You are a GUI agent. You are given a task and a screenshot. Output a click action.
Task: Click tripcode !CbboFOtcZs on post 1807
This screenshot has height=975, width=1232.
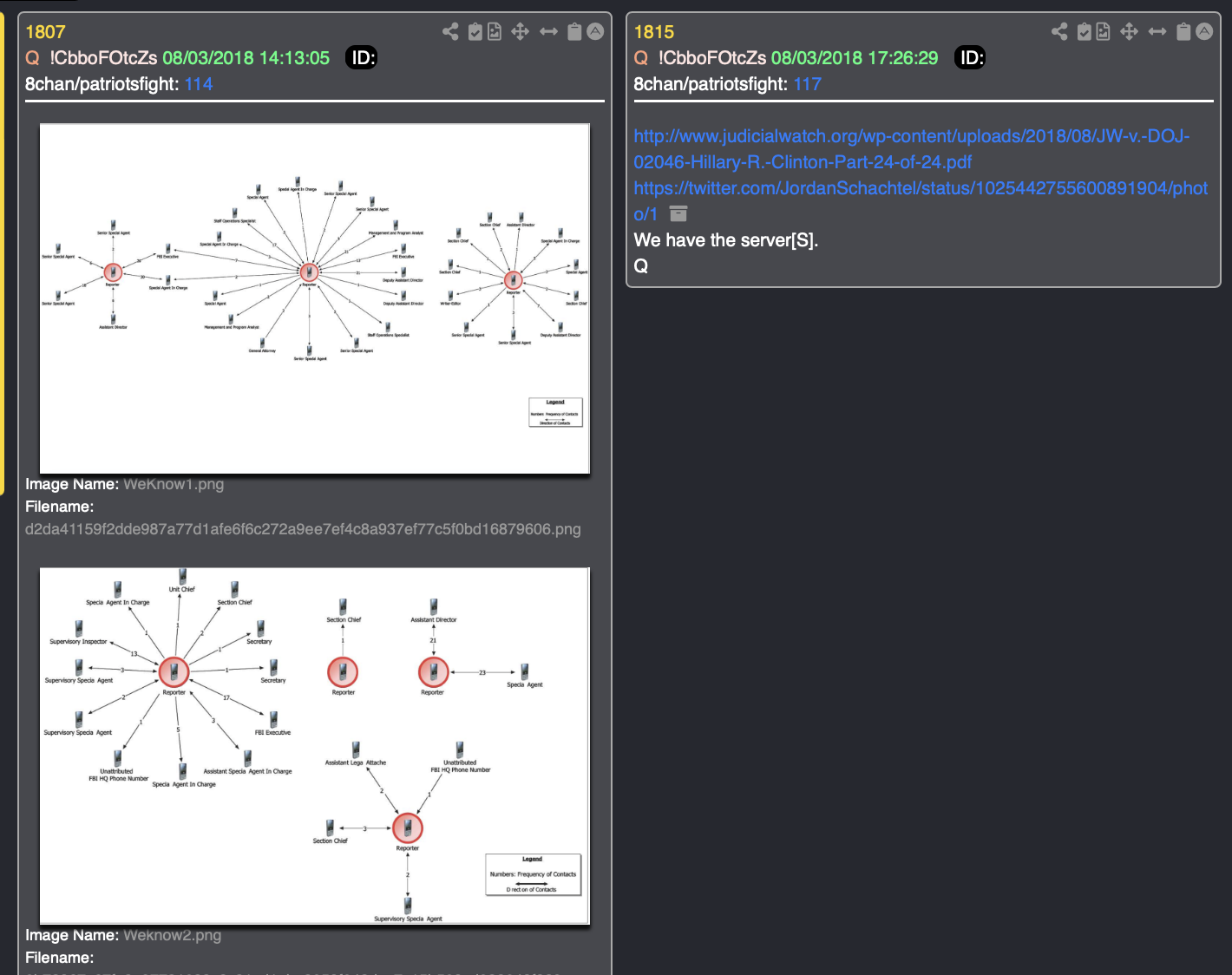coord(103,58)
